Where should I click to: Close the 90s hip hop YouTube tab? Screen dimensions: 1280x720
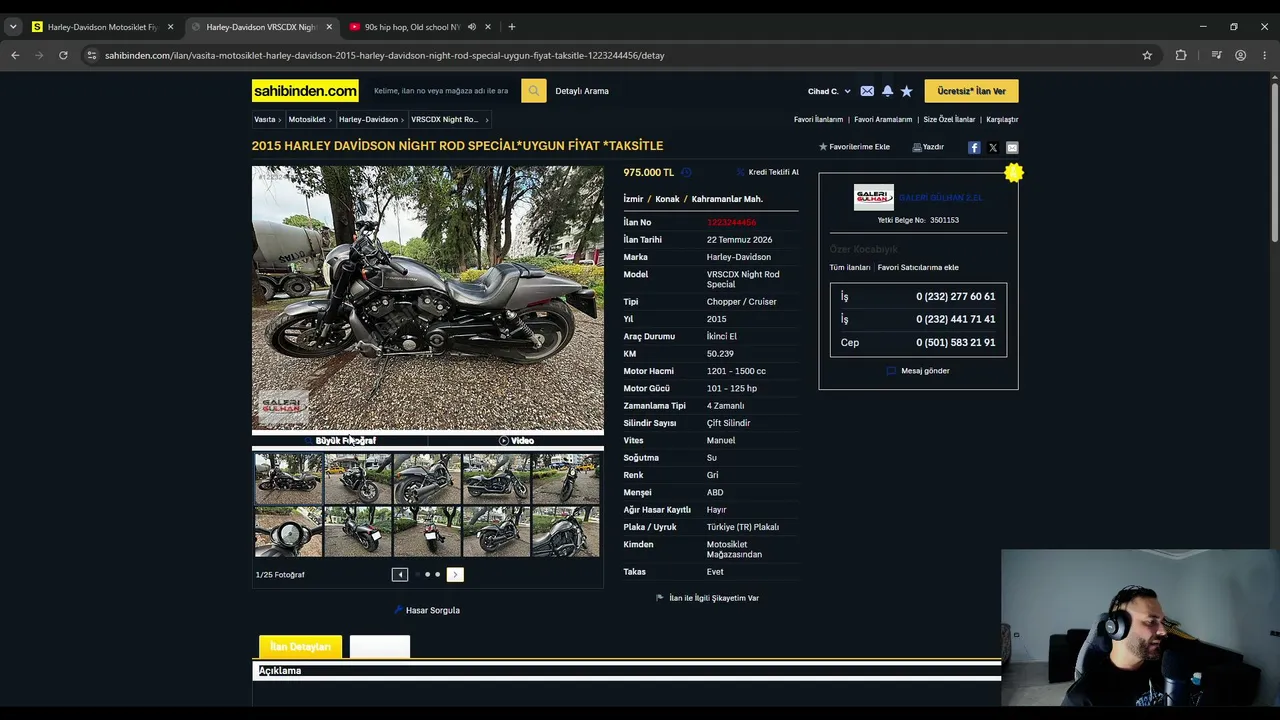(488, 27)
